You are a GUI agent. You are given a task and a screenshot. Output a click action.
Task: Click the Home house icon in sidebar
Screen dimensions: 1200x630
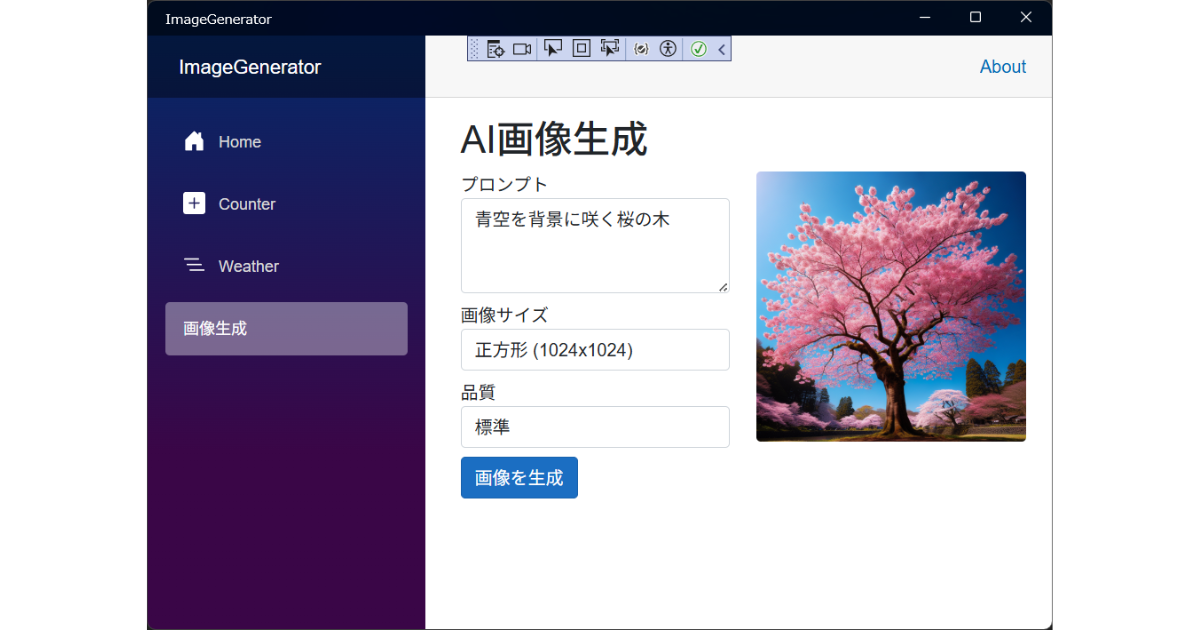[194, 142]
